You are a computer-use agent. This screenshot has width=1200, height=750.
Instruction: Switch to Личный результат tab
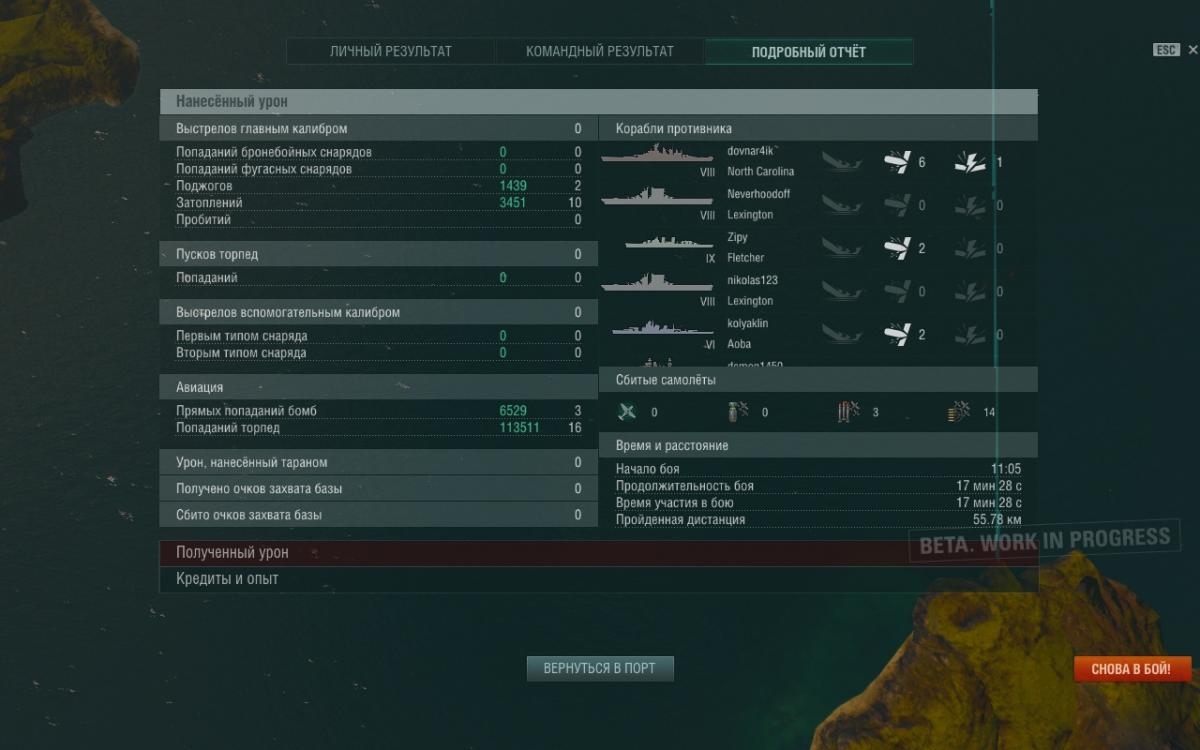tap(391, 52)
